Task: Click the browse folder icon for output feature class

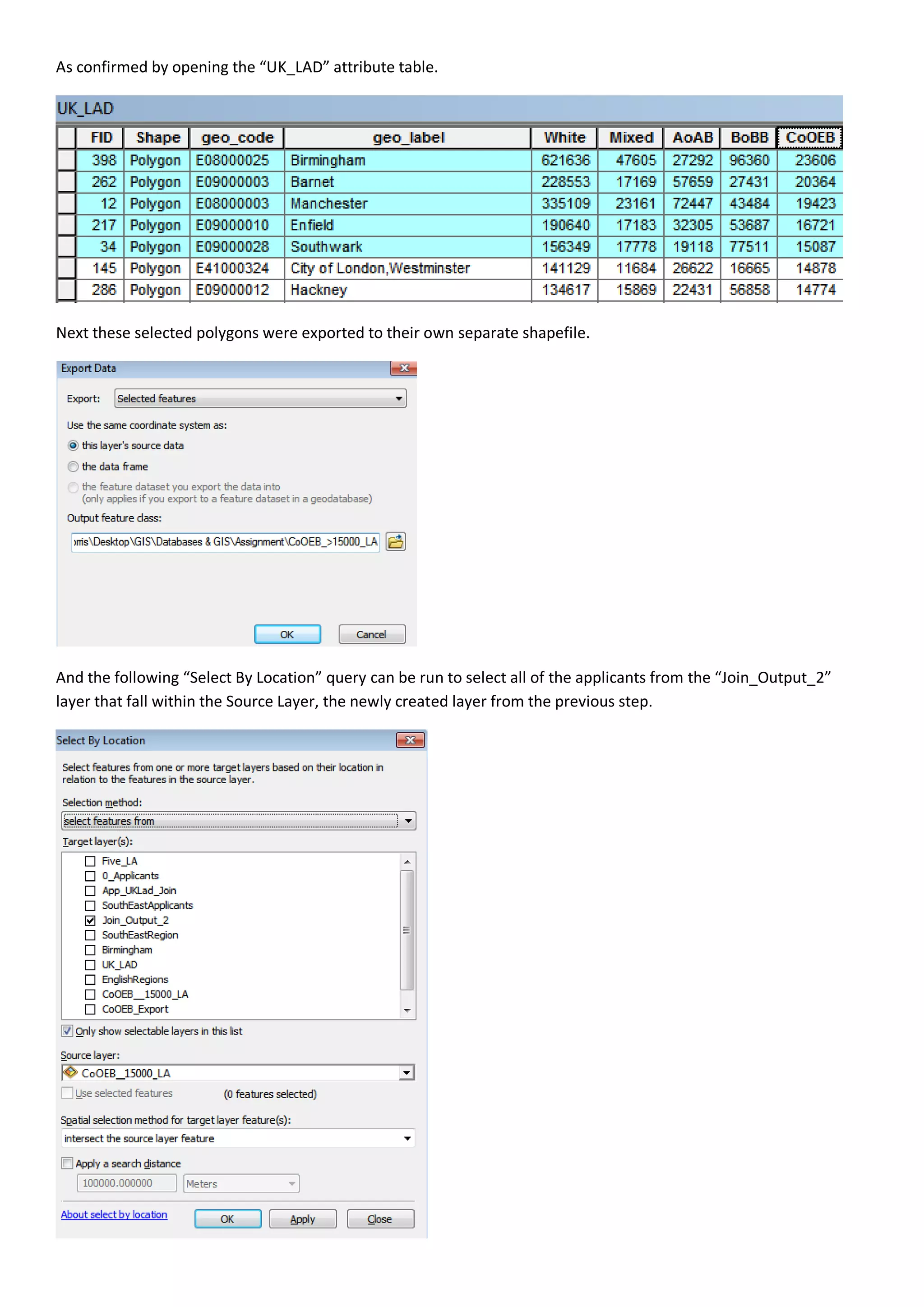Action: click(x=395, y=541)
